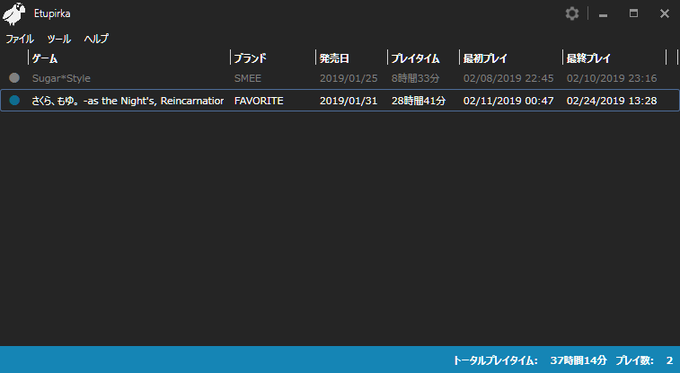Close the Etupirka window
This screenshot has width=680, height=373.
[x=664, y=13]
